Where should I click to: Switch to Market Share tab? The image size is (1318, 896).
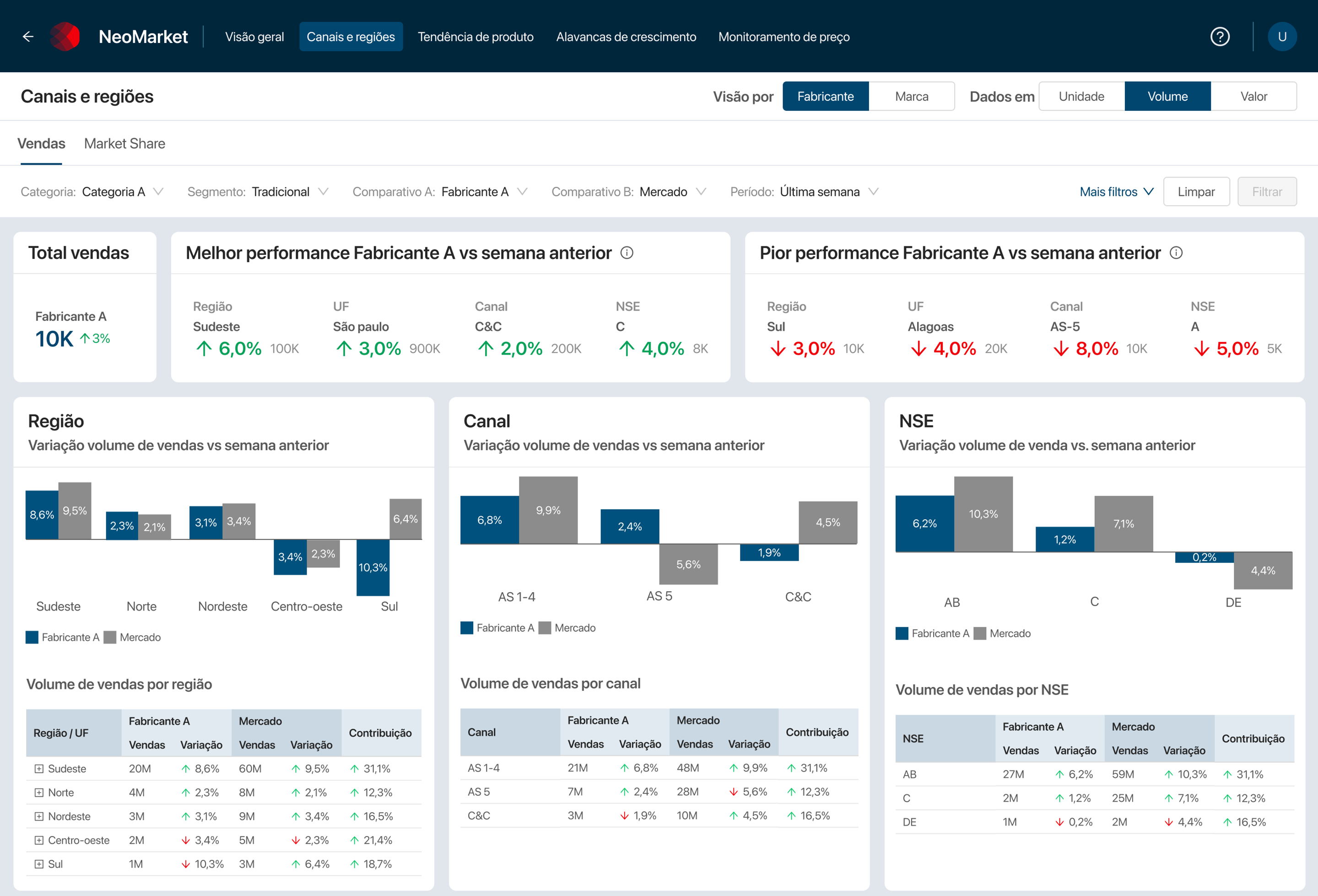[x=125, y=144]
